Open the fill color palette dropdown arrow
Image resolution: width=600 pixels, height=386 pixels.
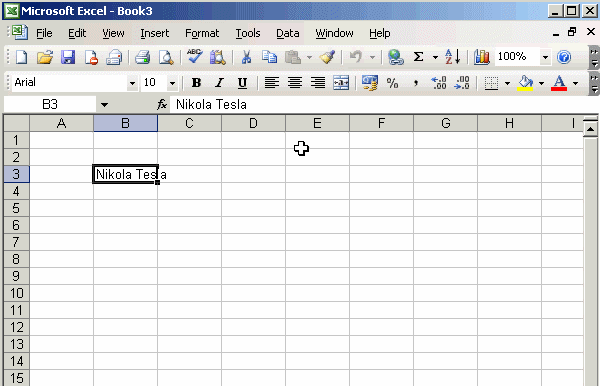point(541,83)
